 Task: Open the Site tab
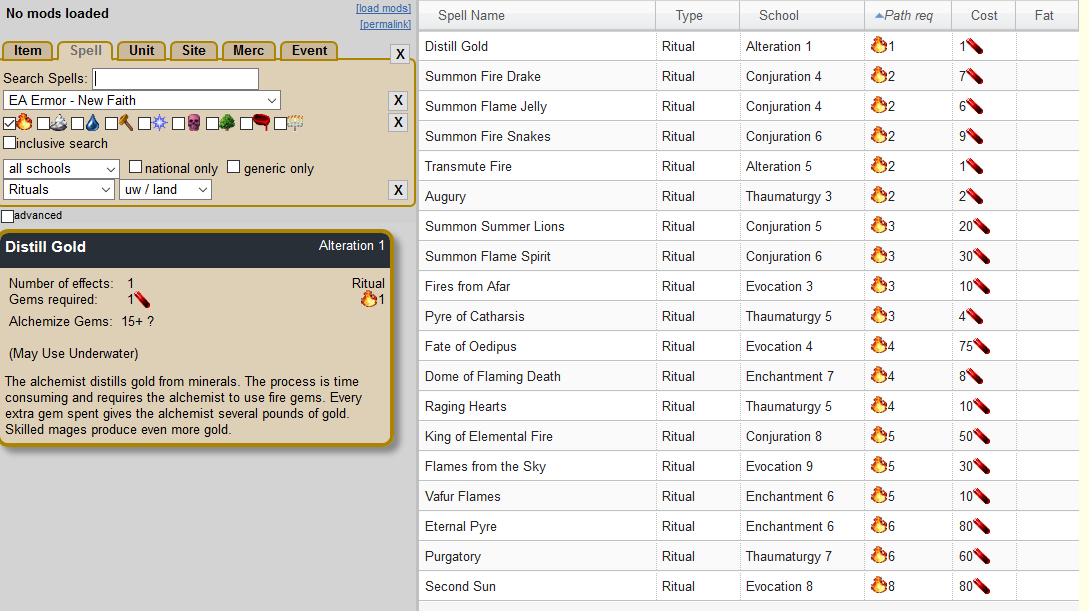[194, 51]
